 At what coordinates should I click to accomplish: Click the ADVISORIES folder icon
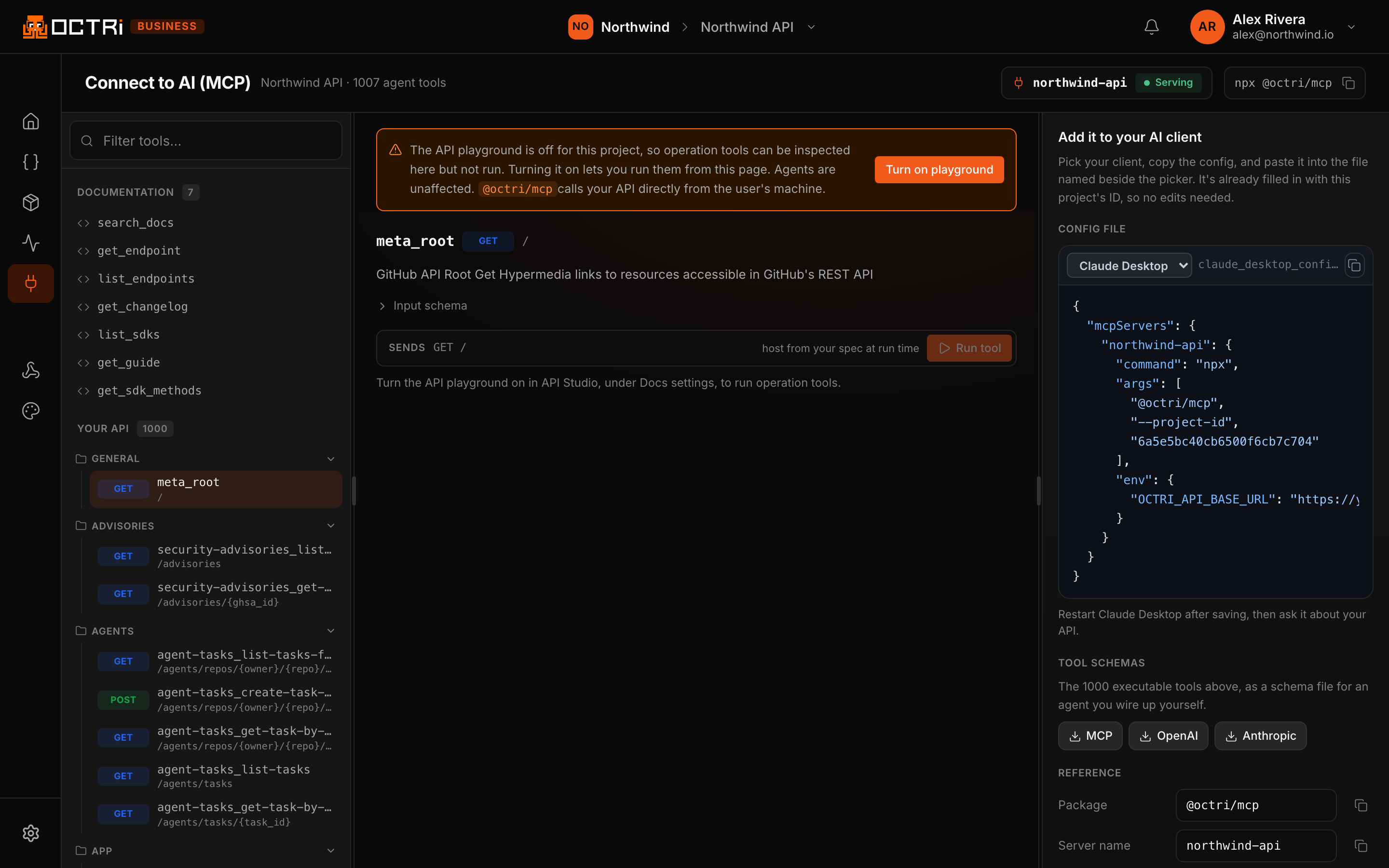coord(81,526)
